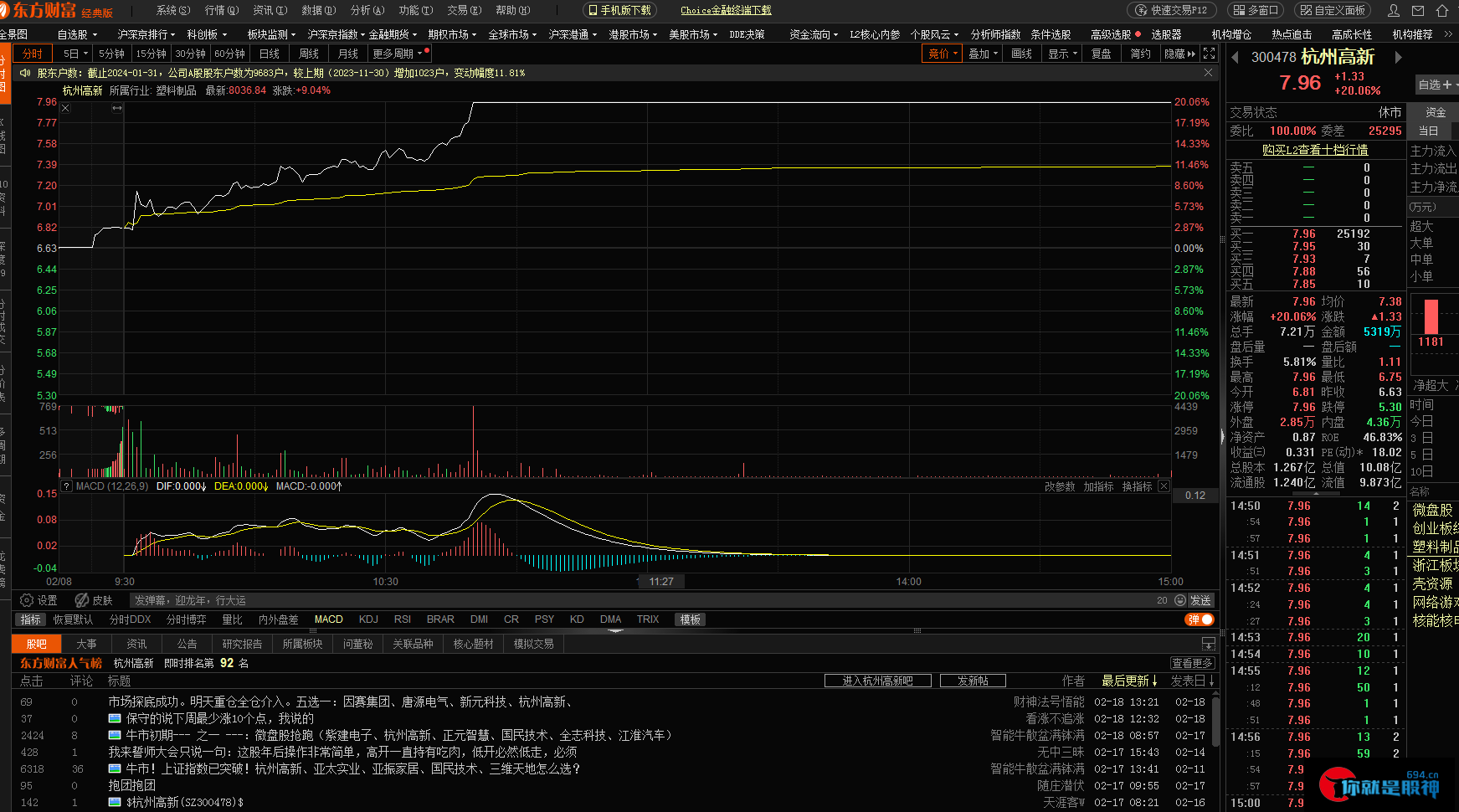
Task: Click the horizontal stretch arrow icon
Action: (117, 108)
